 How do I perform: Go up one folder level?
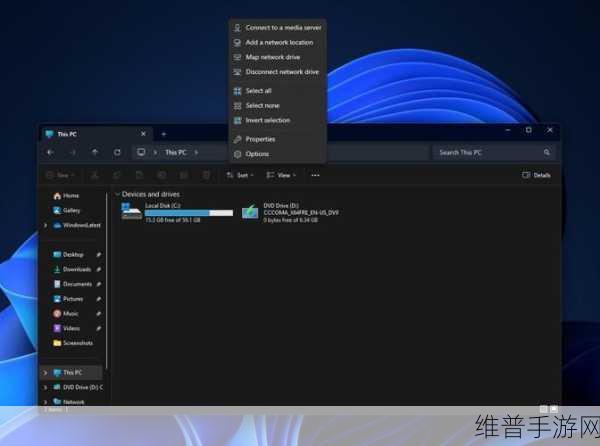[x=95, y=152]
